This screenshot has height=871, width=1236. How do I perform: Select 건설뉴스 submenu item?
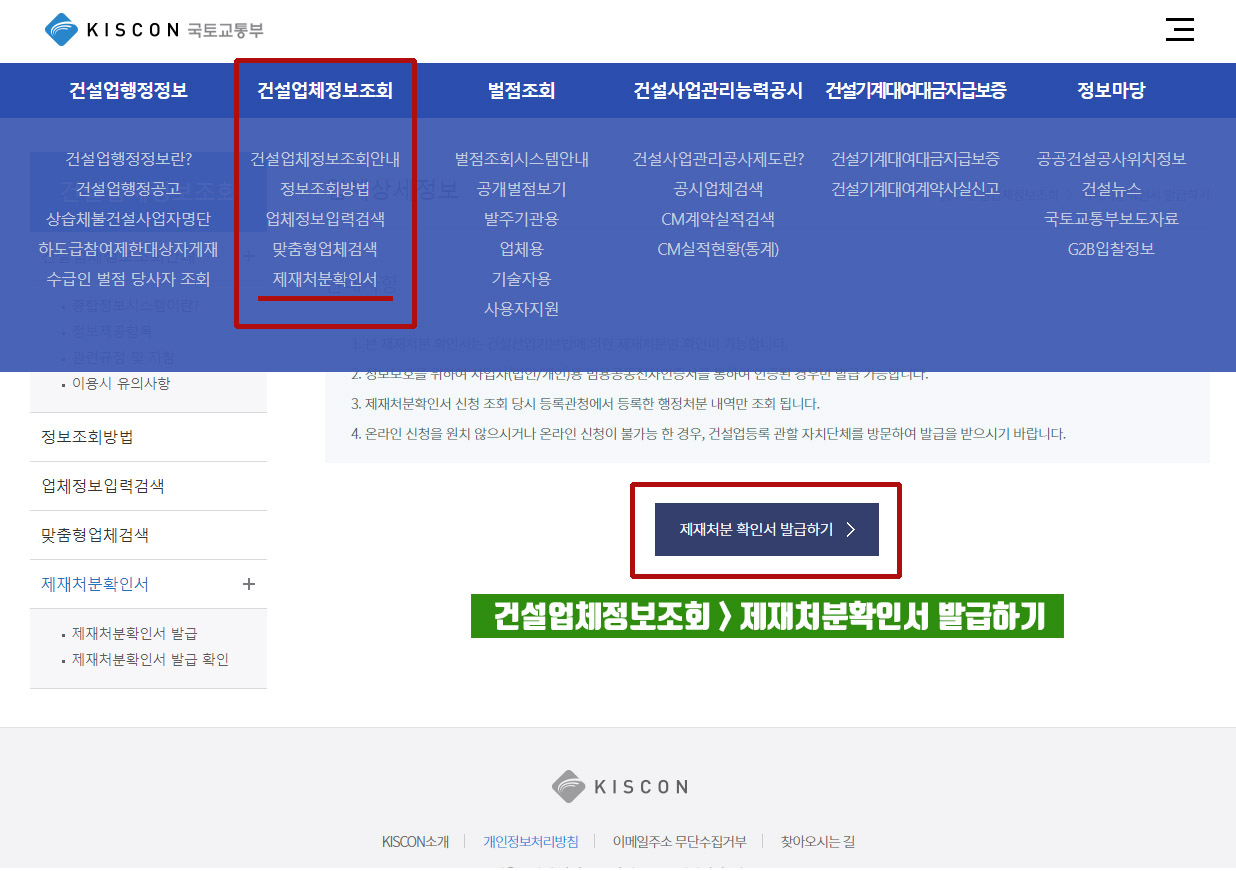pos(1111,189)
